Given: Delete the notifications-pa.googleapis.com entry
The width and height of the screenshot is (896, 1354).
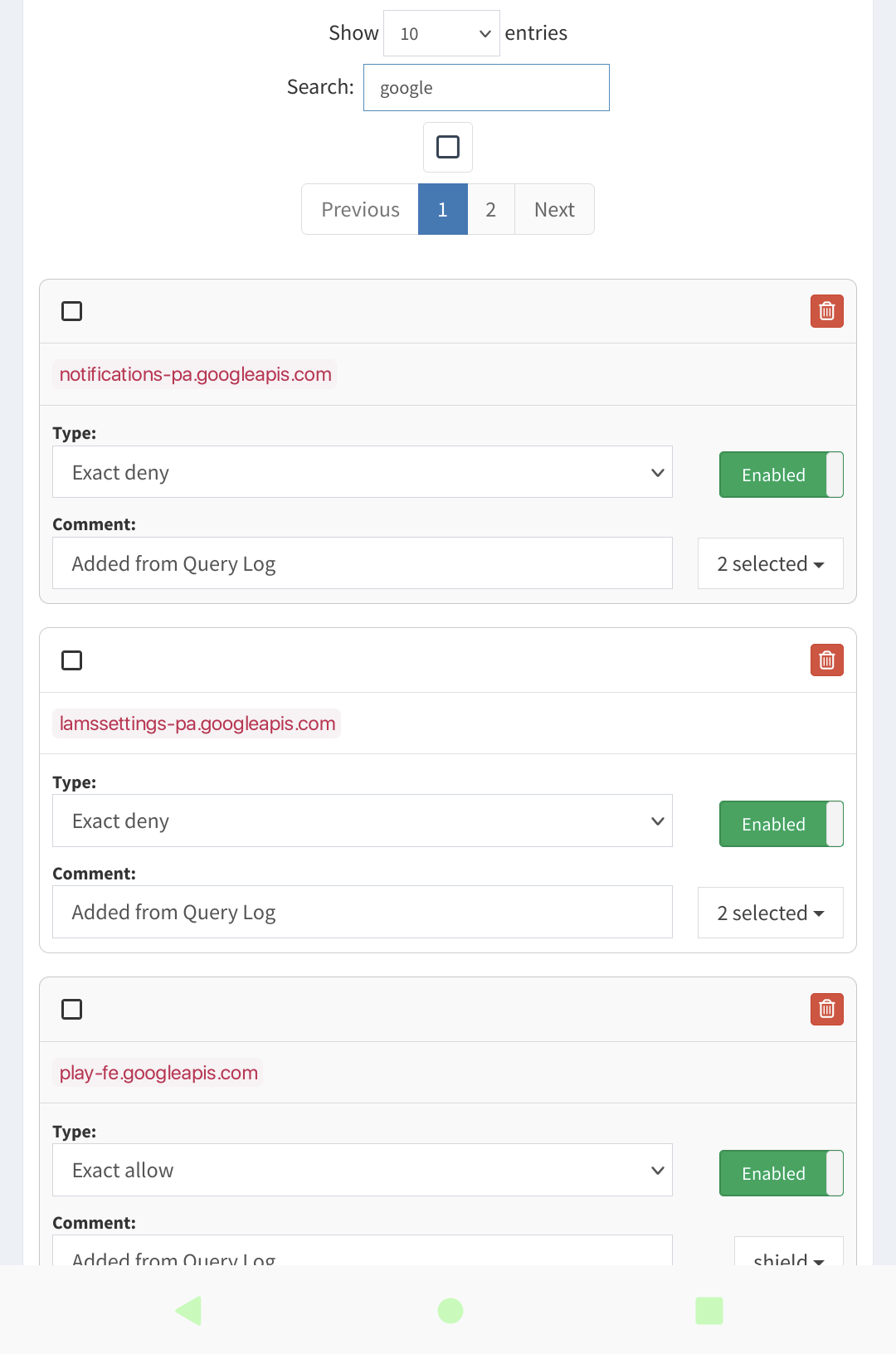Looking at the screenshot, I should [x=826, y=311].
